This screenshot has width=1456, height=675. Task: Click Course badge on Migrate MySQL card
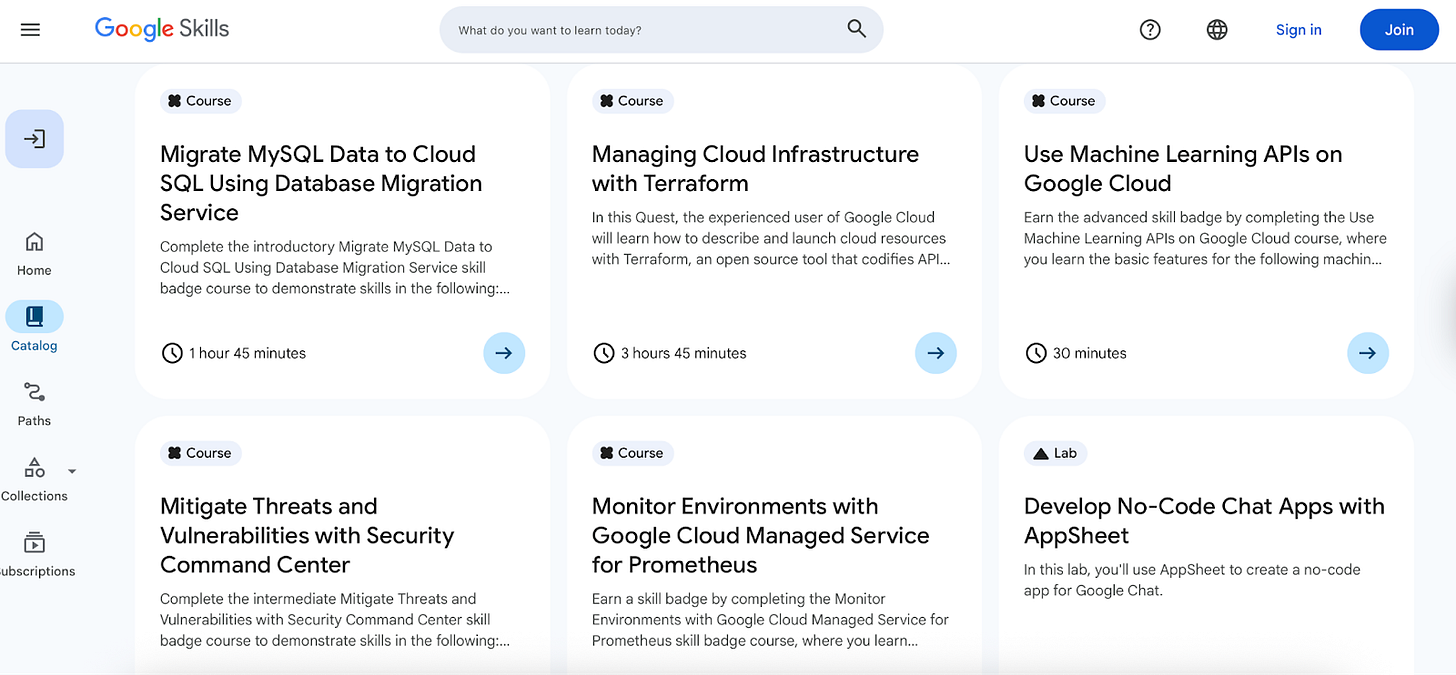point(200,101)
